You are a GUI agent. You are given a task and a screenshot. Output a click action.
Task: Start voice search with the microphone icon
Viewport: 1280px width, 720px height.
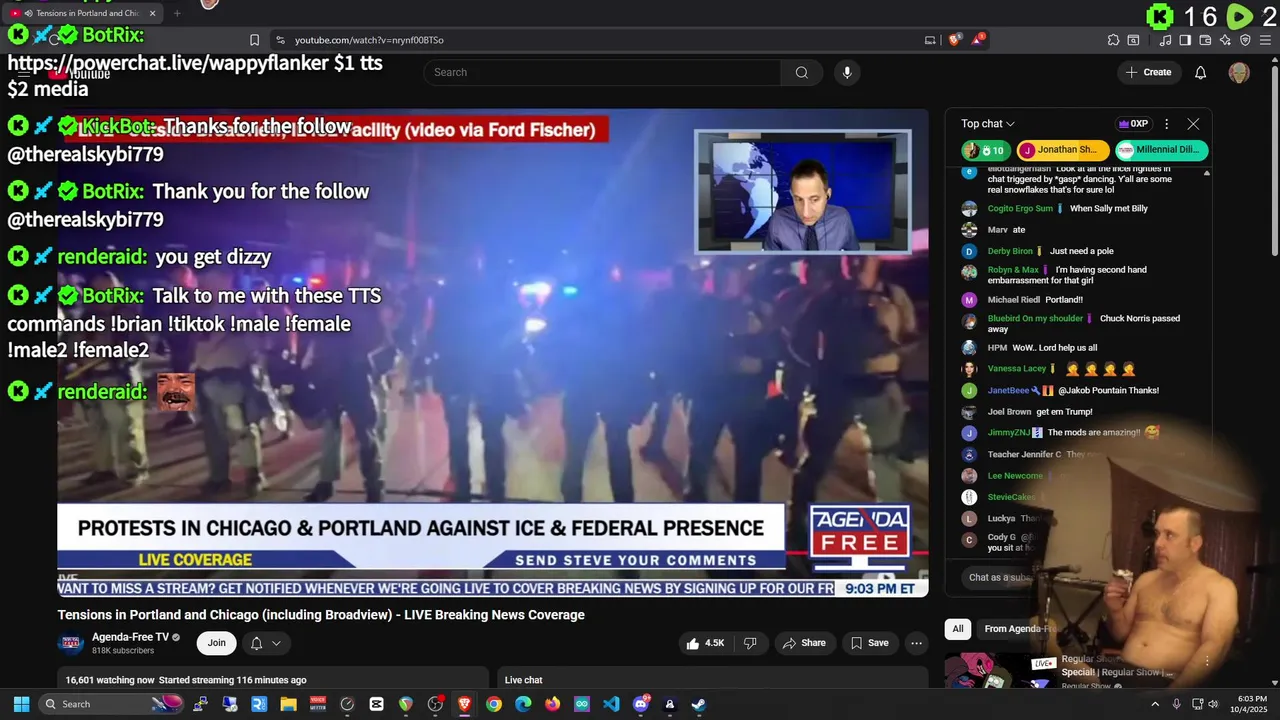tap(847, 72)
